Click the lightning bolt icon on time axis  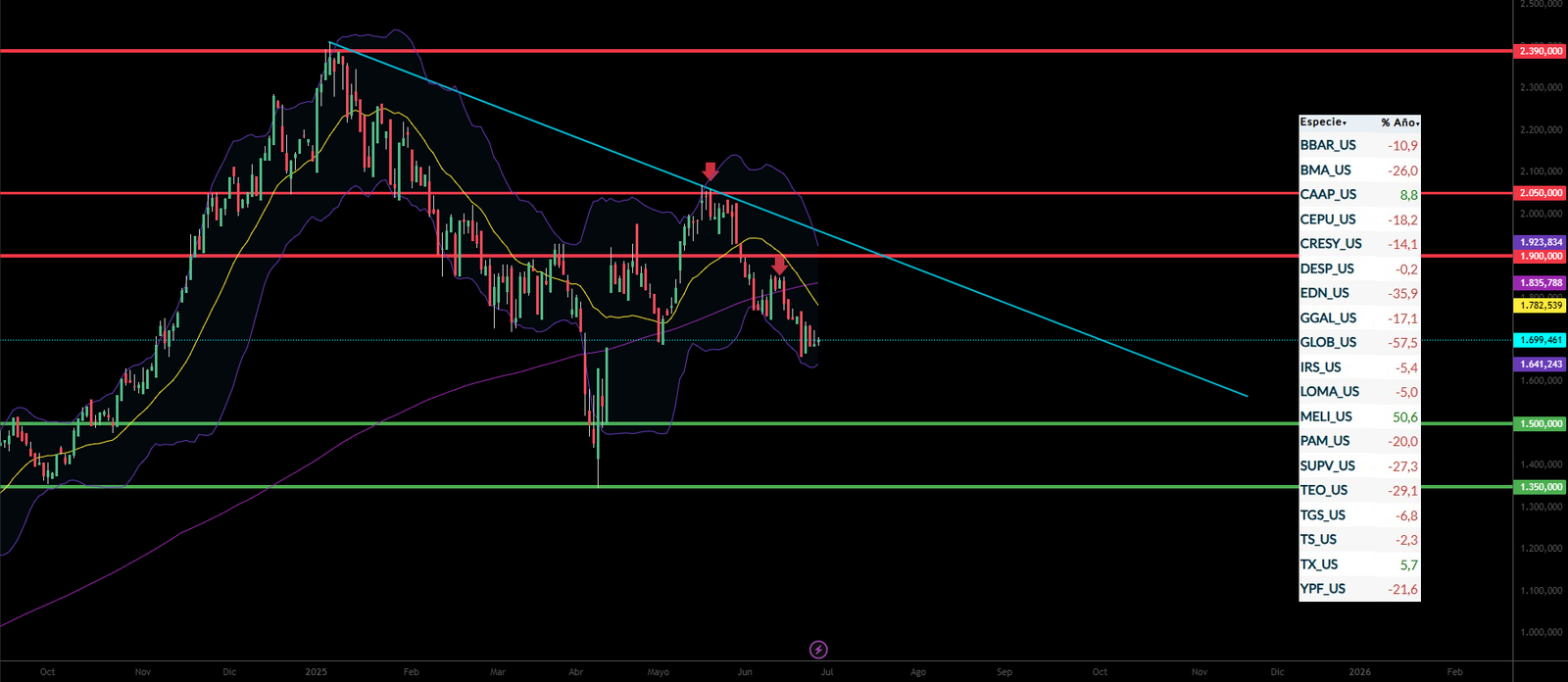[x=818, y=650]
